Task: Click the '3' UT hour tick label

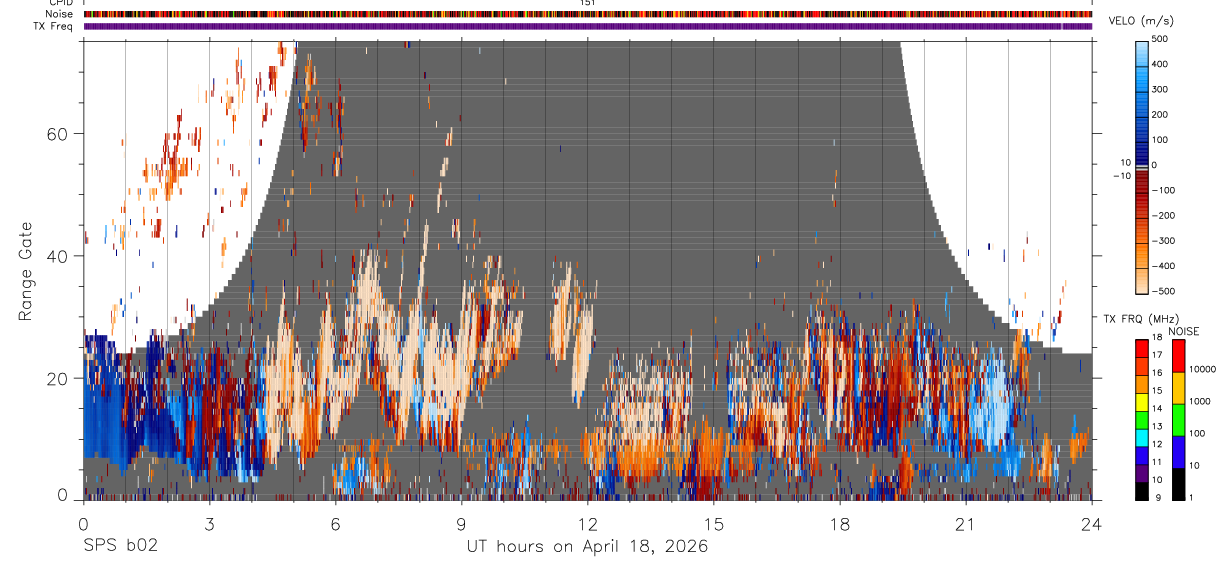Action: coord(209,523)
